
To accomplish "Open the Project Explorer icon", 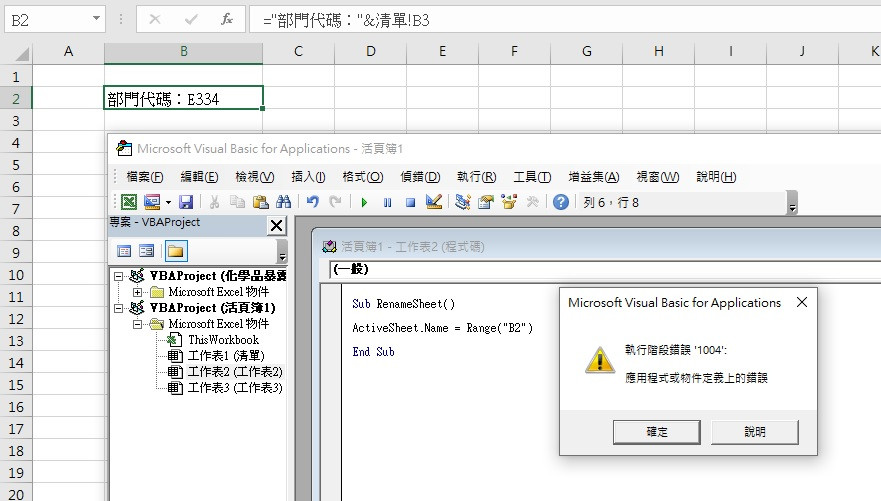I will tap(462, 202).
